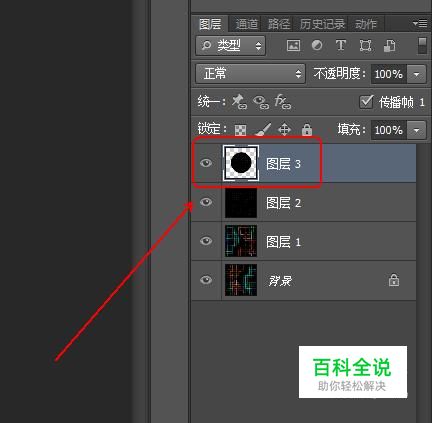Switch to the 动作 tab

click(366, 24)
